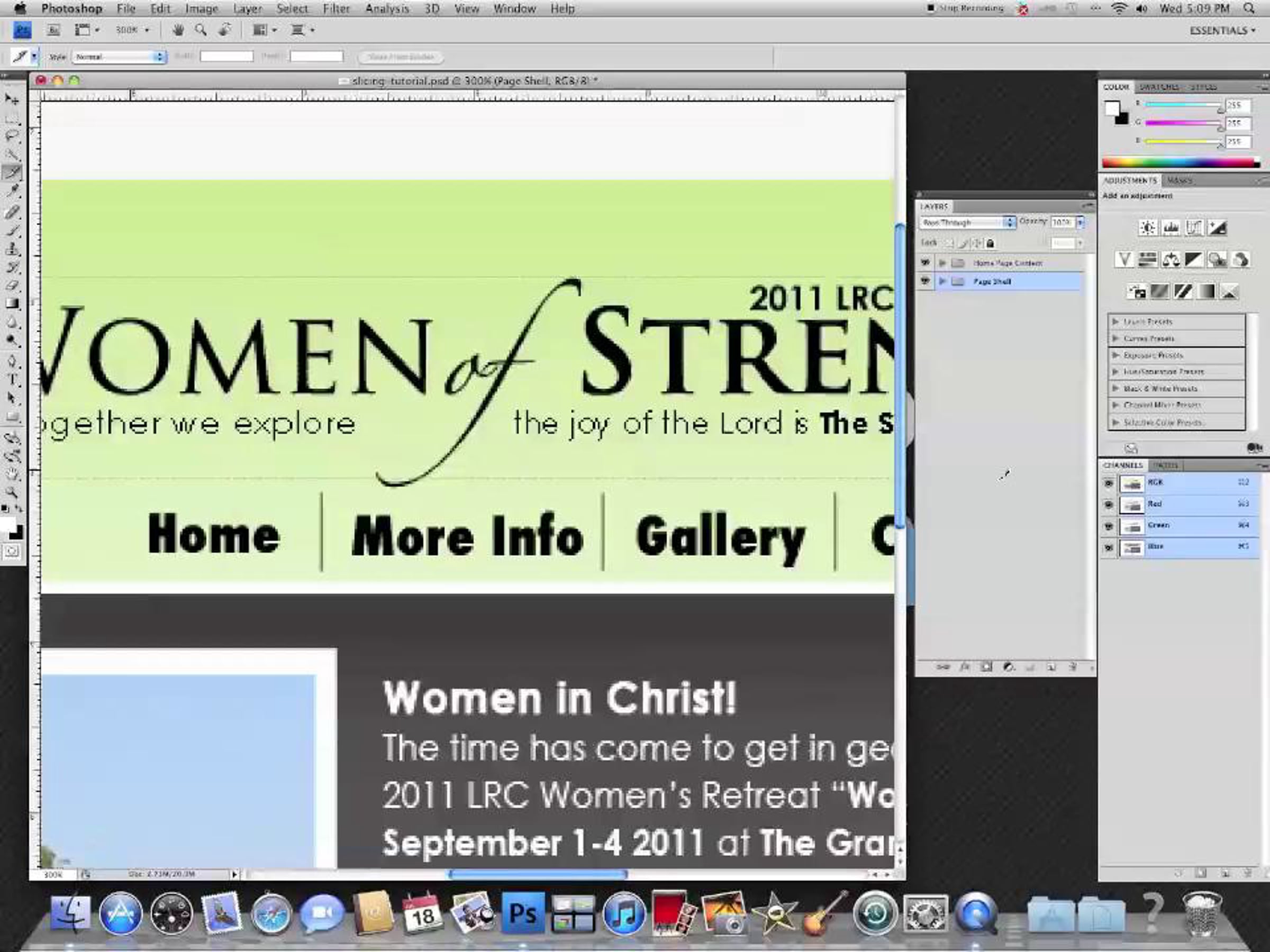Screen dimensions: 1270x952
Task: Select the Gradient tool
Action: point(12,304)
